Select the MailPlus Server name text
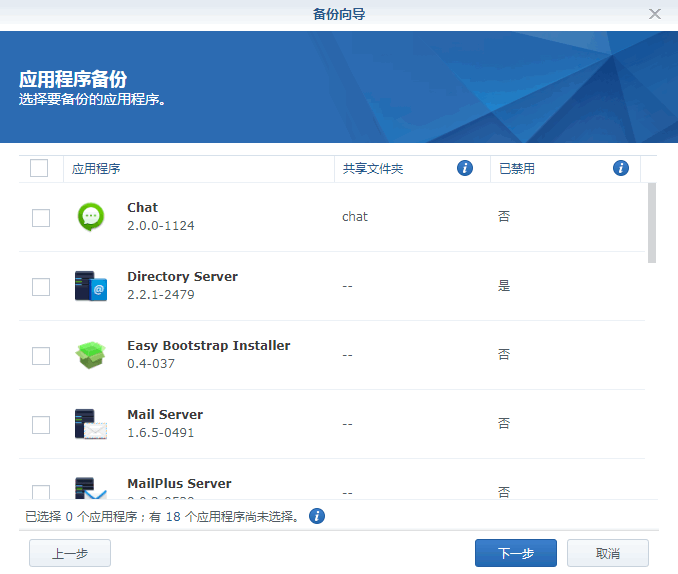Screen dimensions: 678x574 pos(179,483)
